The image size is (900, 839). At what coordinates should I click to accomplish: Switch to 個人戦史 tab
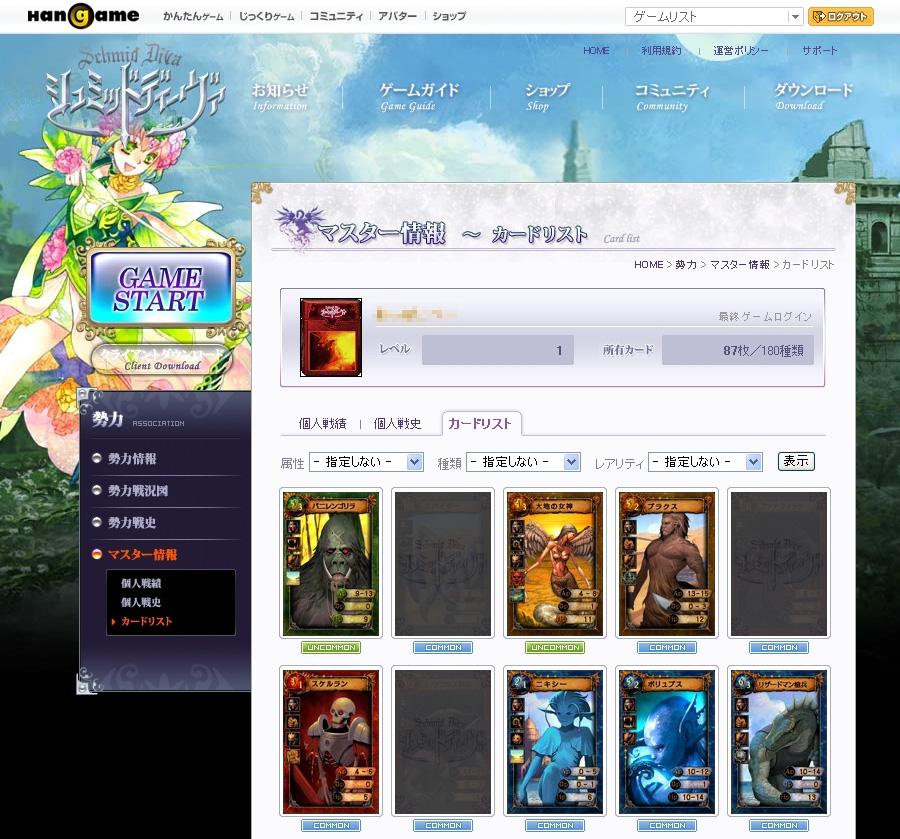[397, 424]
